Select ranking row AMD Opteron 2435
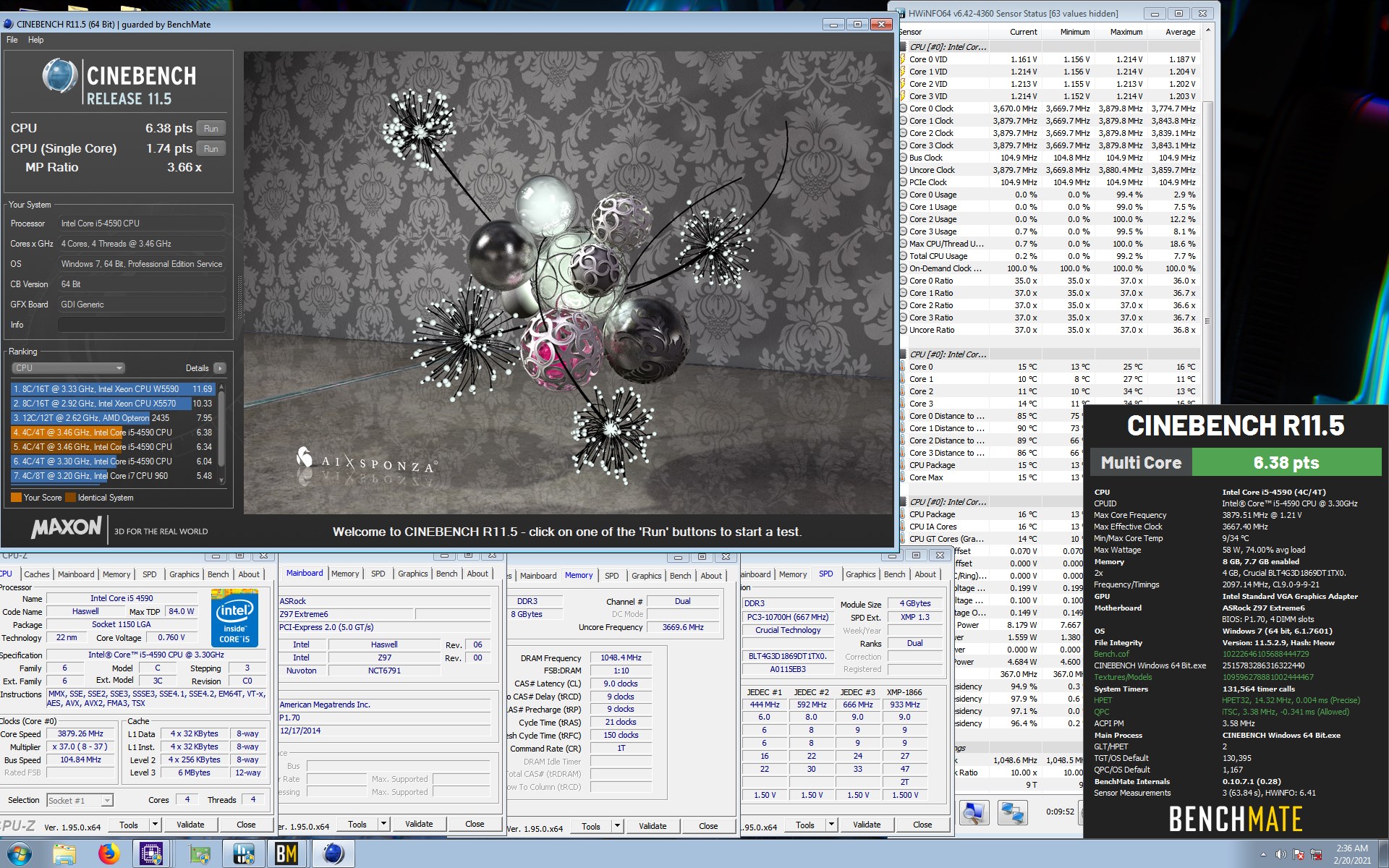This screenshot has height=868, width=1389. pos(113,418)
